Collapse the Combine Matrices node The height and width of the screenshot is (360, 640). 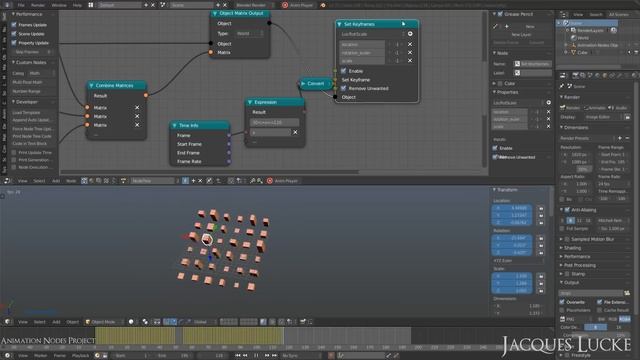click(x=91, y=85)
